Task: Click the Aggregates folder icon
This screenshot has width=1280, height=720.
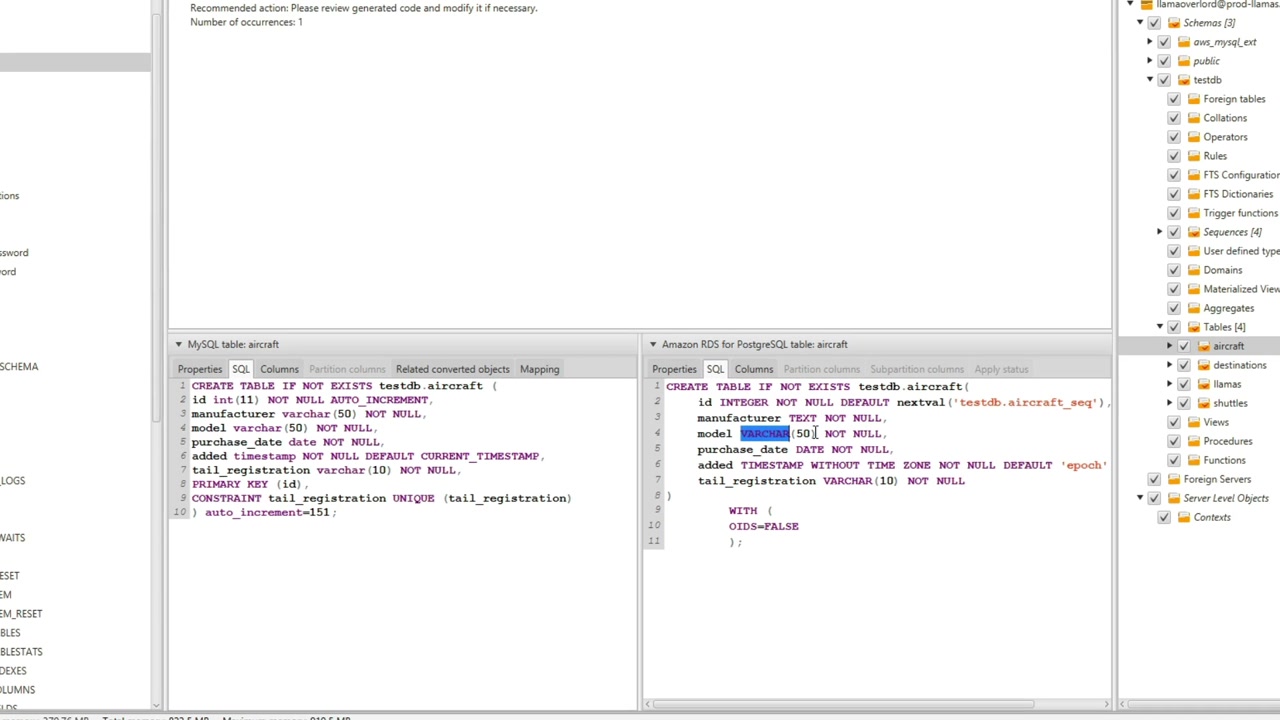Action: tap(1194, 308)
